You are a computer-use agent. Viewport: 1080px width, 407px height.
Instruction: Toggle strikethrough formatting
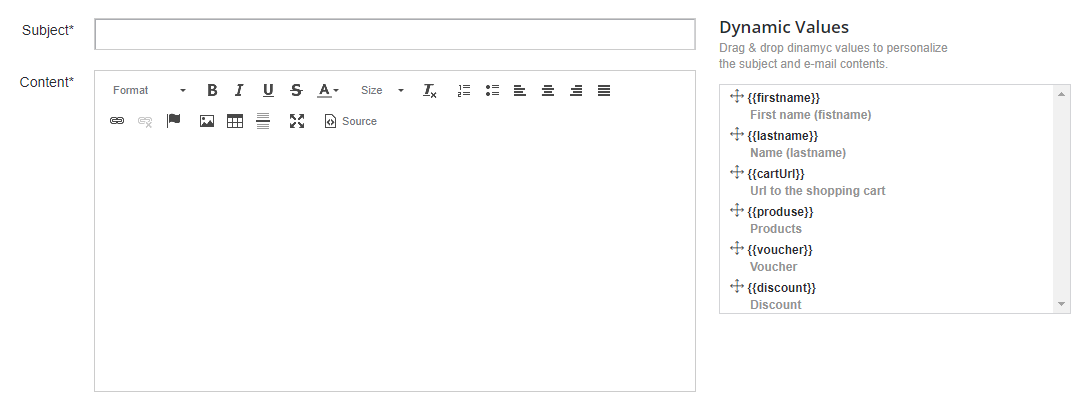[296, 90]
